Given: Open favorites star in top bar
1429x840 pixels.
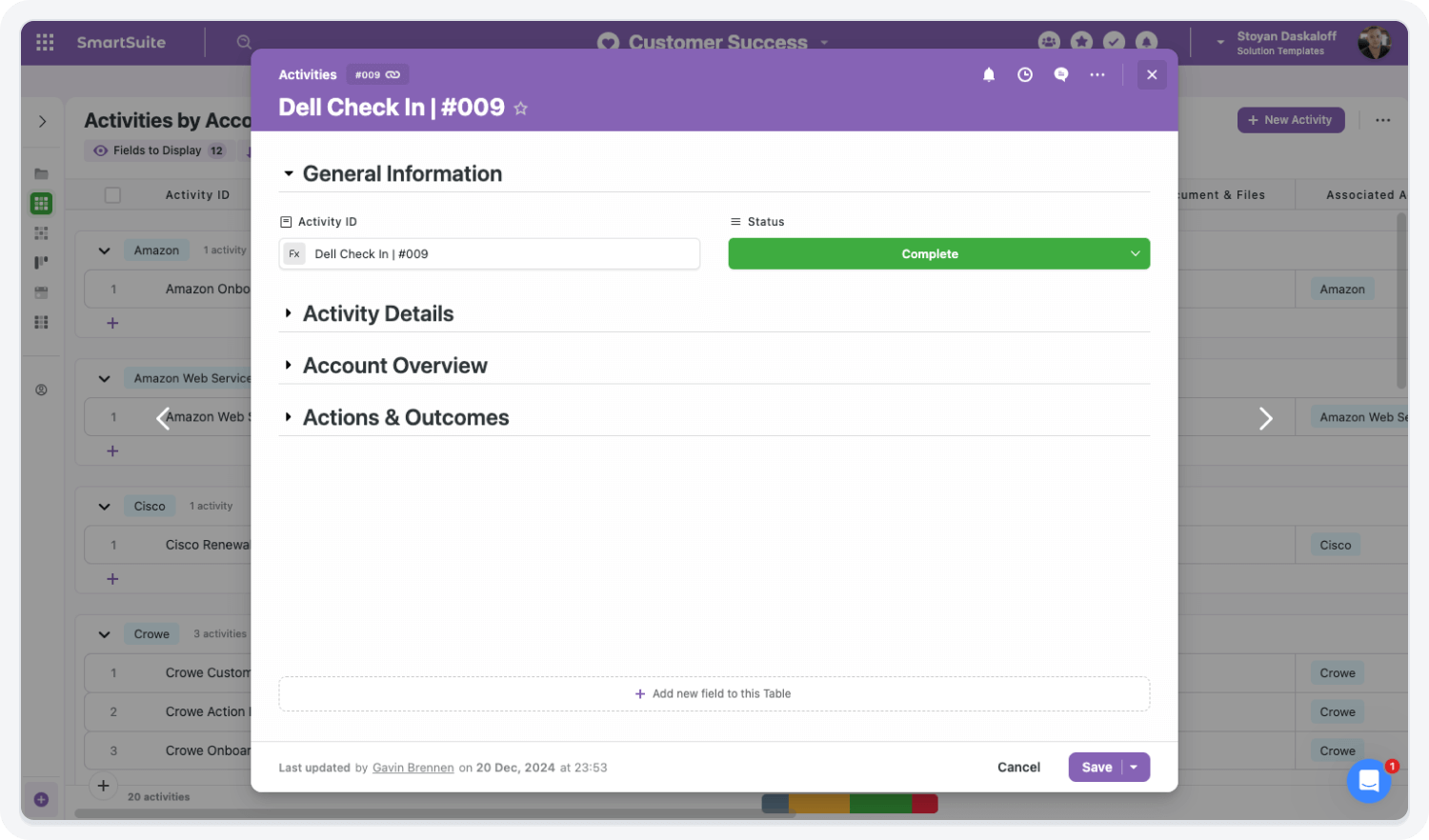Looking at the screenshot, I should [1081, 42].
